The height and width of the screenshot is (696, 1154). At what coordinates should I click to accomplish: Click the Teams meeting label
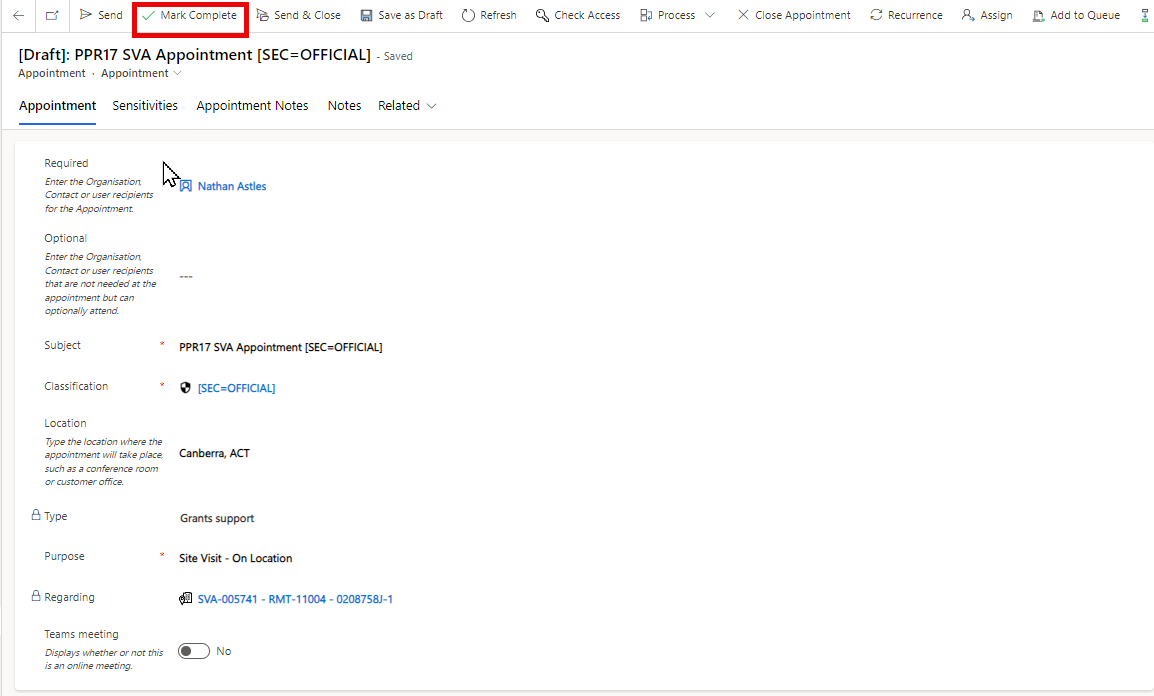pos(81,634)
